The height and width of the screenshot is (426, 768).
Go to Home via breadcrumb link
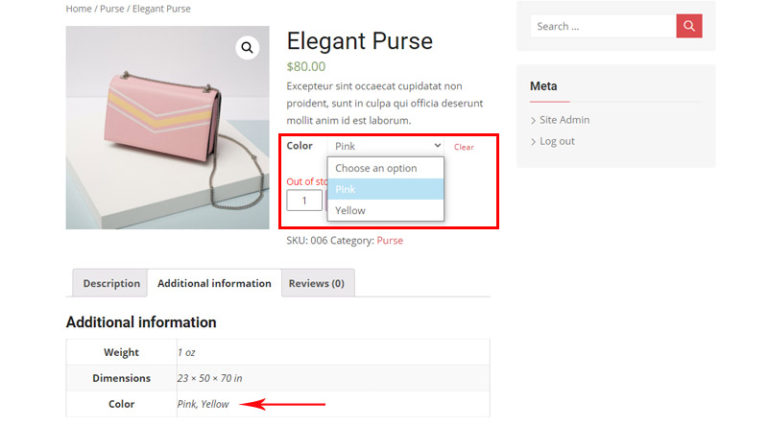coord(78,9)
